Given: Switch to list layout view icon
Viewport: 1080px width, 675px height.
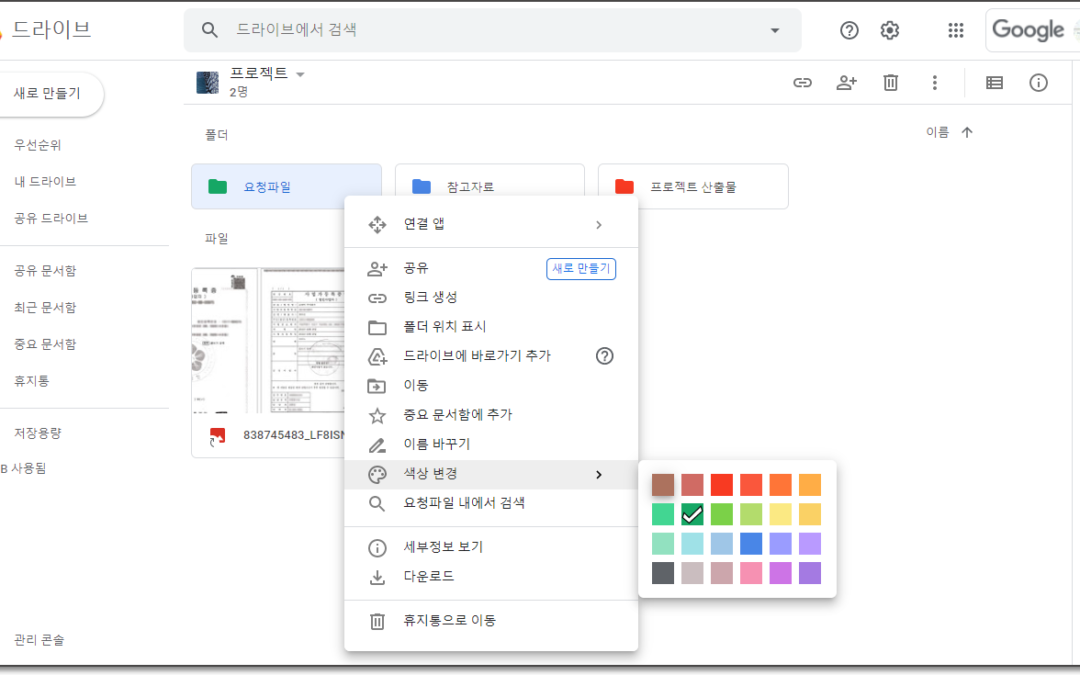Looking at the screenshot, I should [994, 83].
